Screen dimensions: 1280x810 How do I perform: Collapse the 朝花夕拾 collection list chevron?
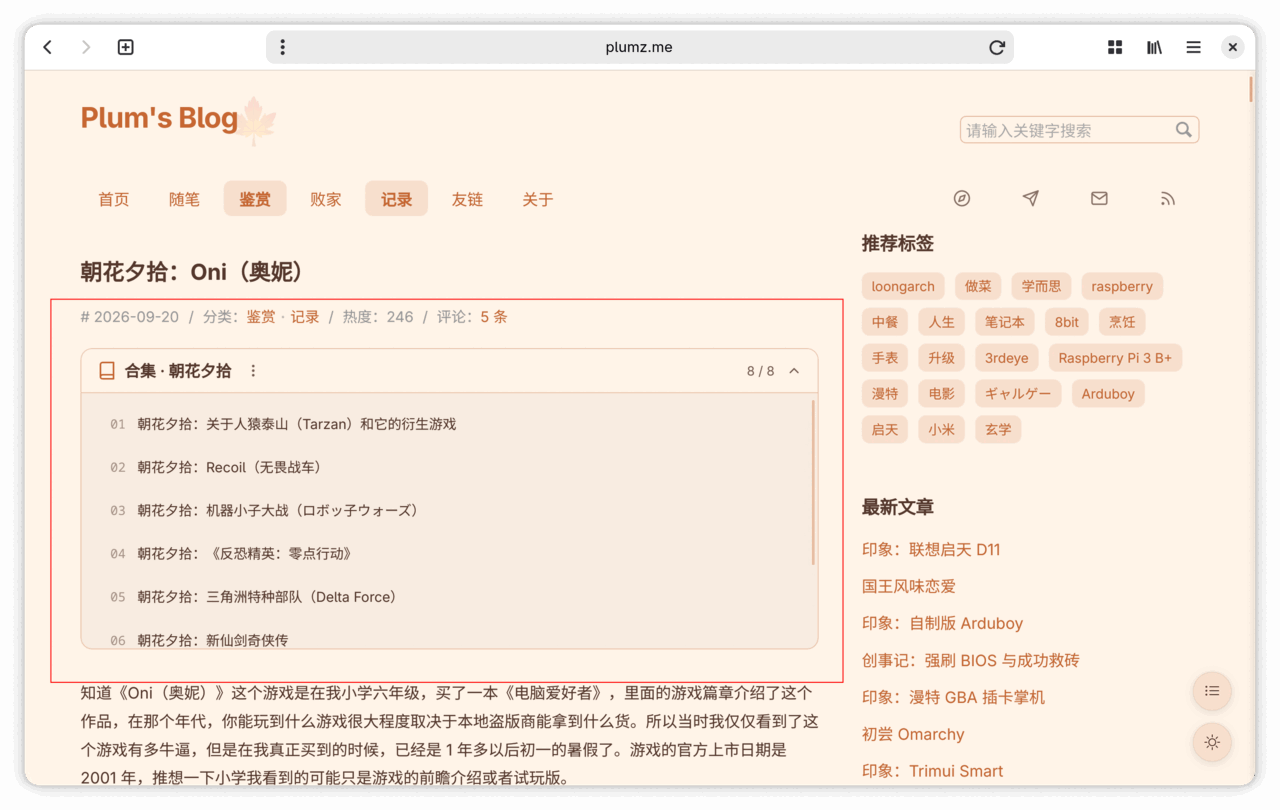(x=794, y=371)
